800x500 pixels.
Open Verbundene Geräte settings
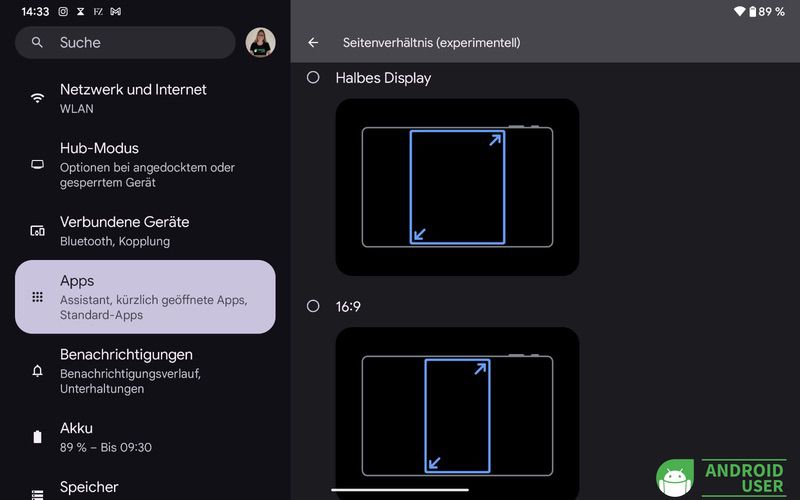click(x=145, y=231)
